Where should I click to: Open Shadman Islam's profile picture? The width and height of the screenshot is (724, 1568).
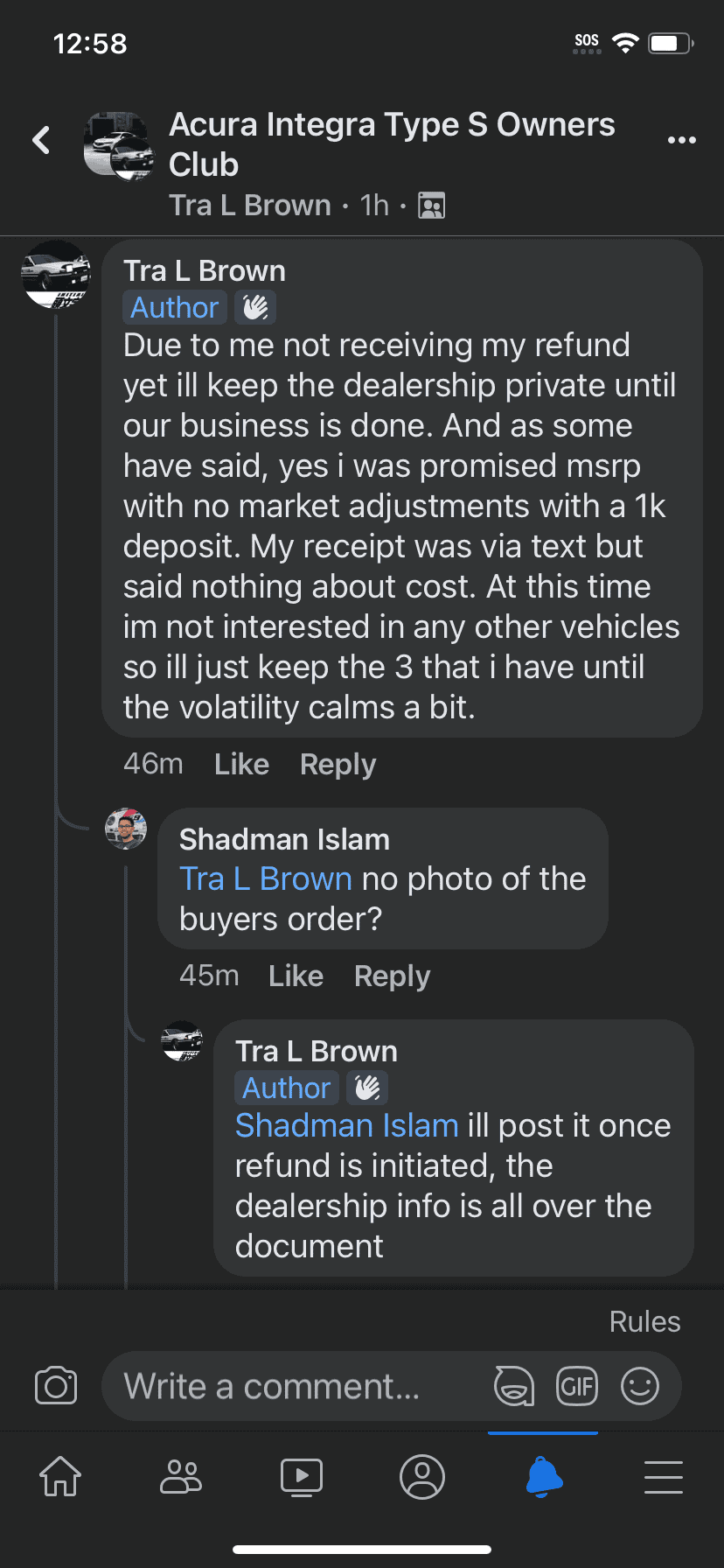(126, 829)
